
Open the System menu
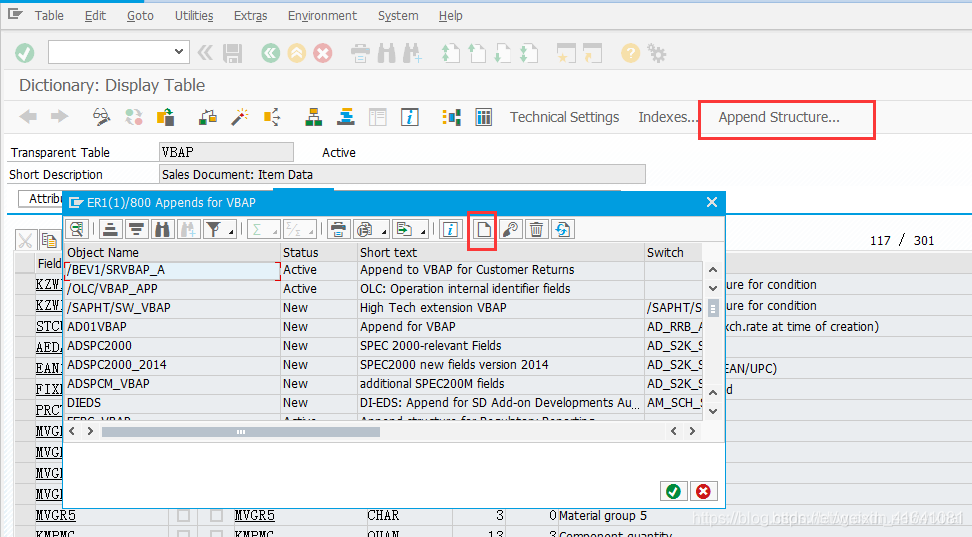tap(398, 16)
